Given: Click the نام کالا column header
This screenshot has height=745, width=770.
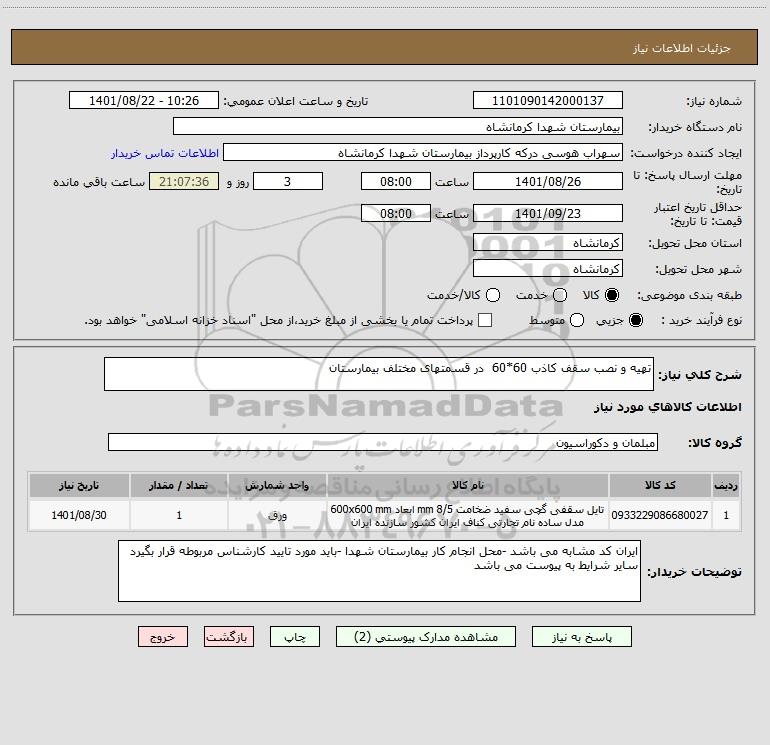Looking at the screenshot, I should coord(468,485).
